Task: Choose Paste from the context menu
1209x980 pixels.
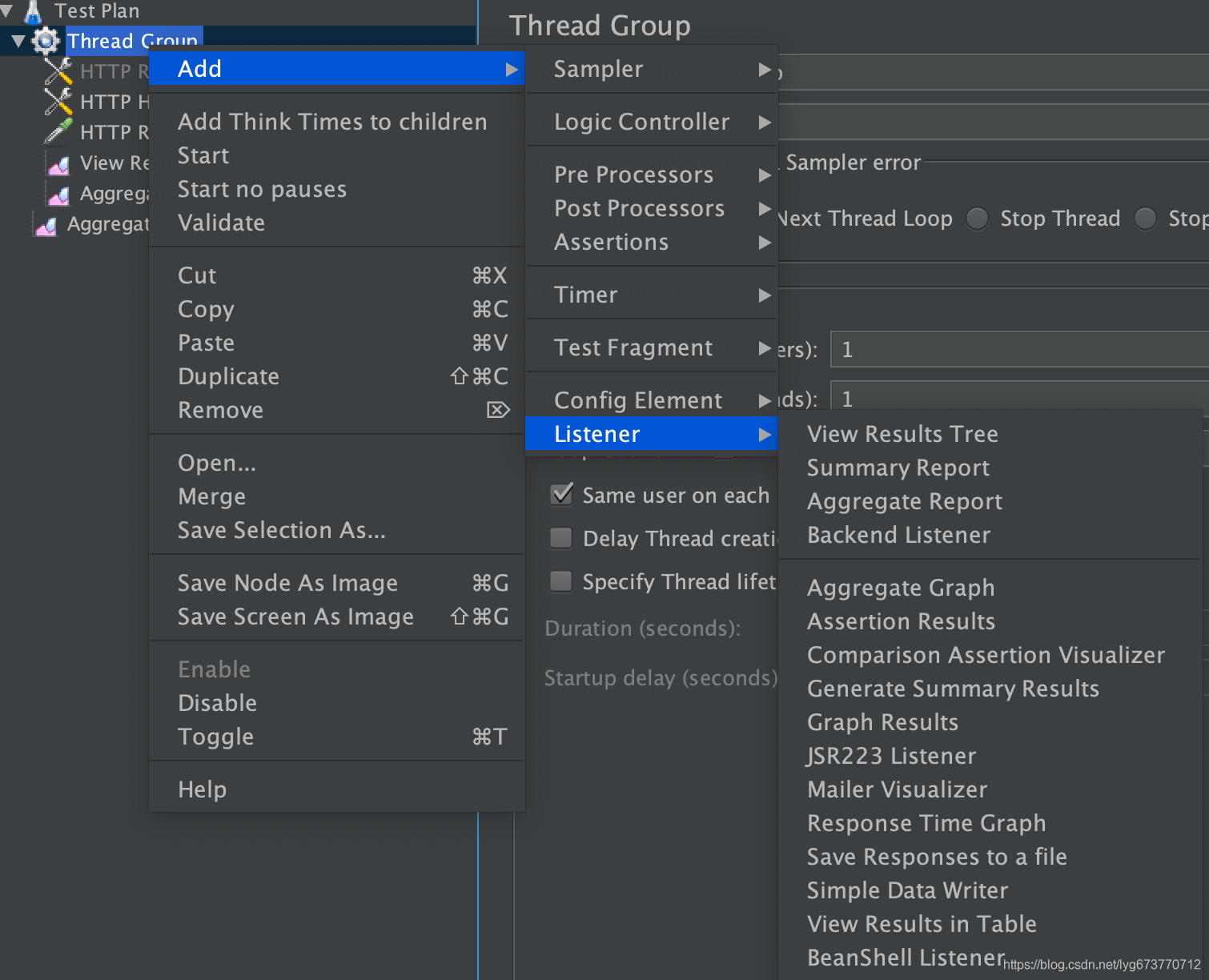Action: coord(336,343)
